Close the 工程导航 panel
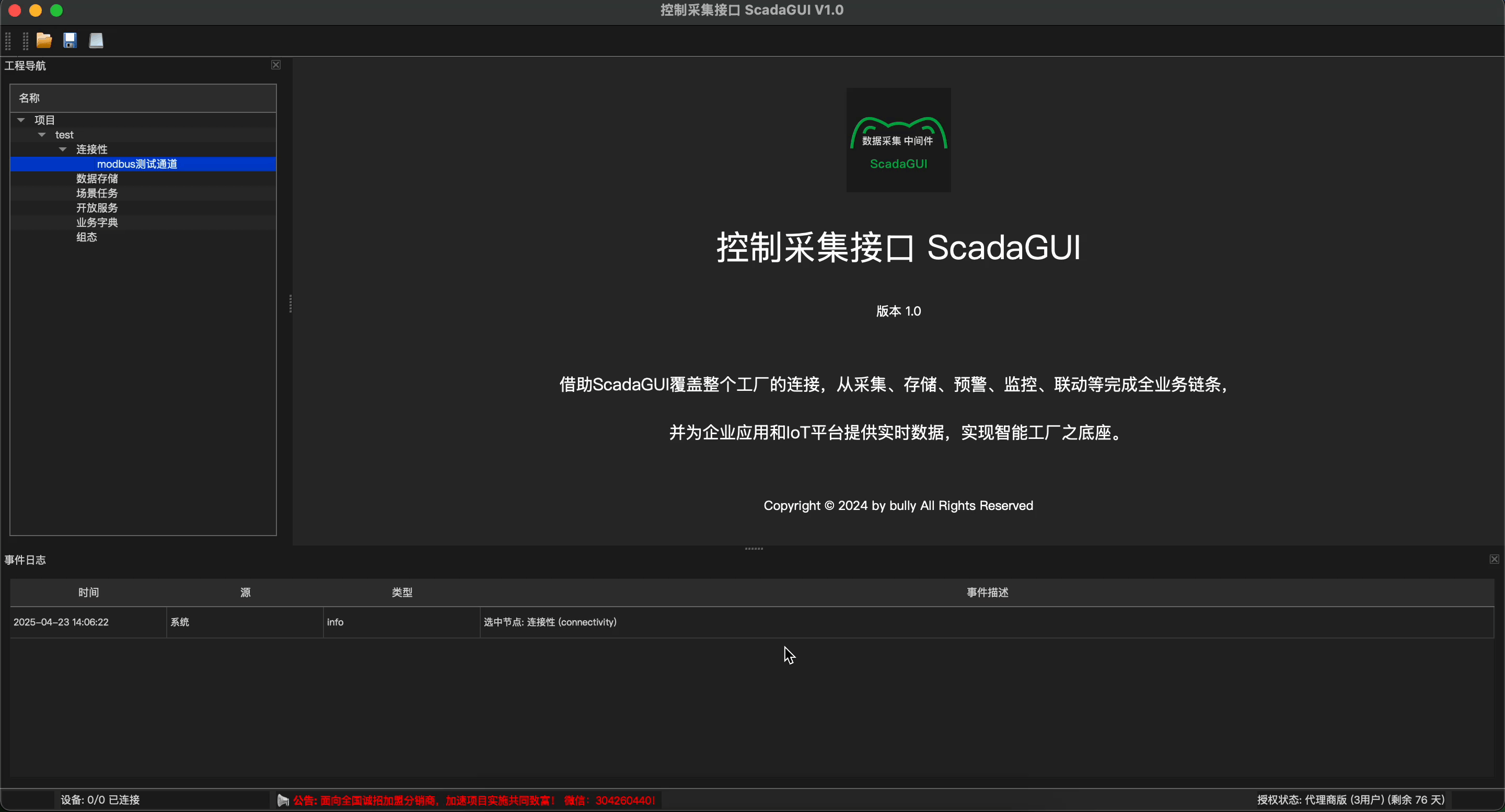Screen dimensions: 1505x812 [276, 65]
